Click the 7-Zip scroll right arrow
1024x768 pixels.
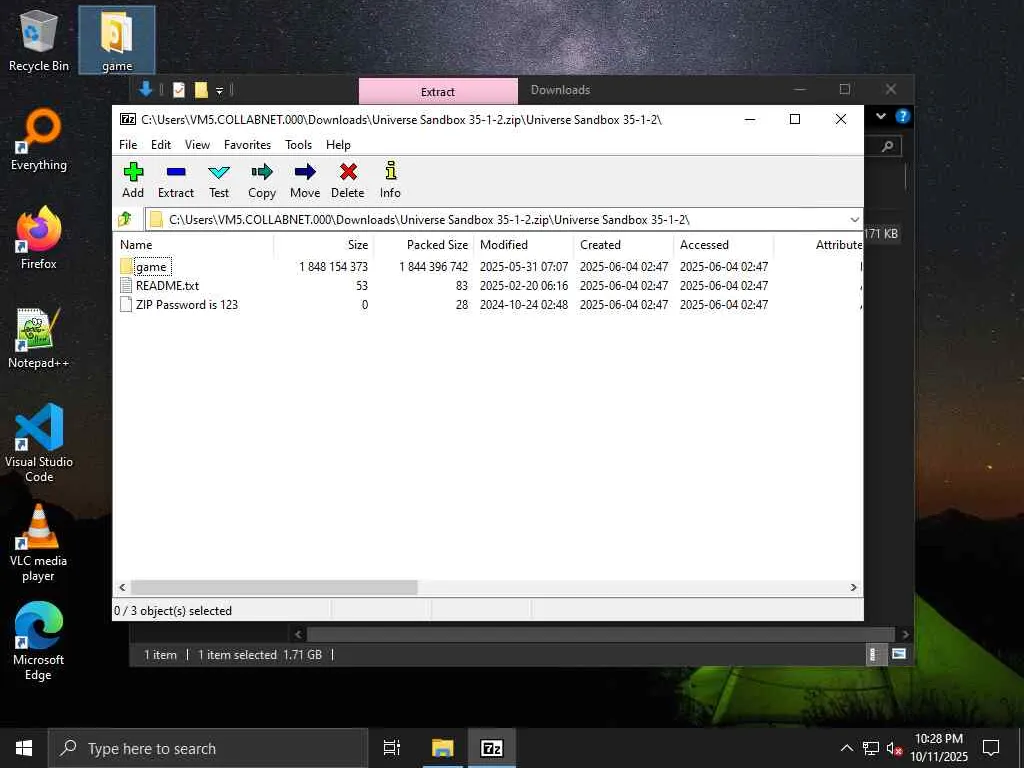tap(853, 587)
